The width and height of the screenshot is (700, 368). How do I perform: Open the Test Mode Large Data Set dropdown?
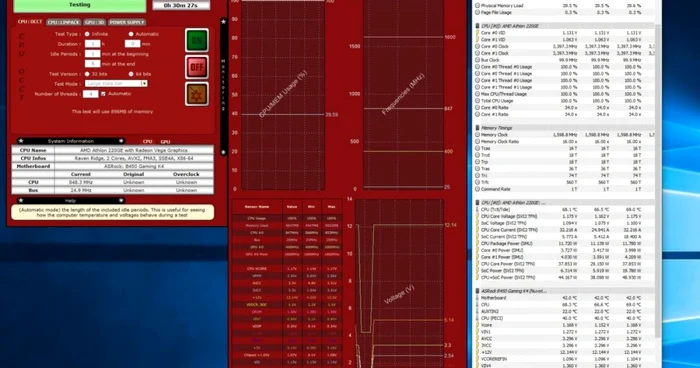116,84
